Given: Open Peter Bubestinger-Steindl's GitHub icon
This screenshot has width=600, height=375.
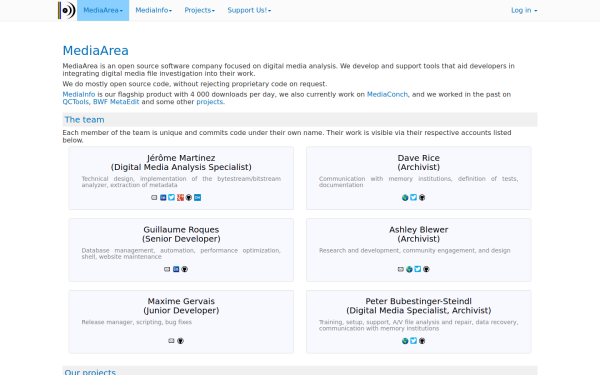Looking at the screenshot, I should [422, 341].
